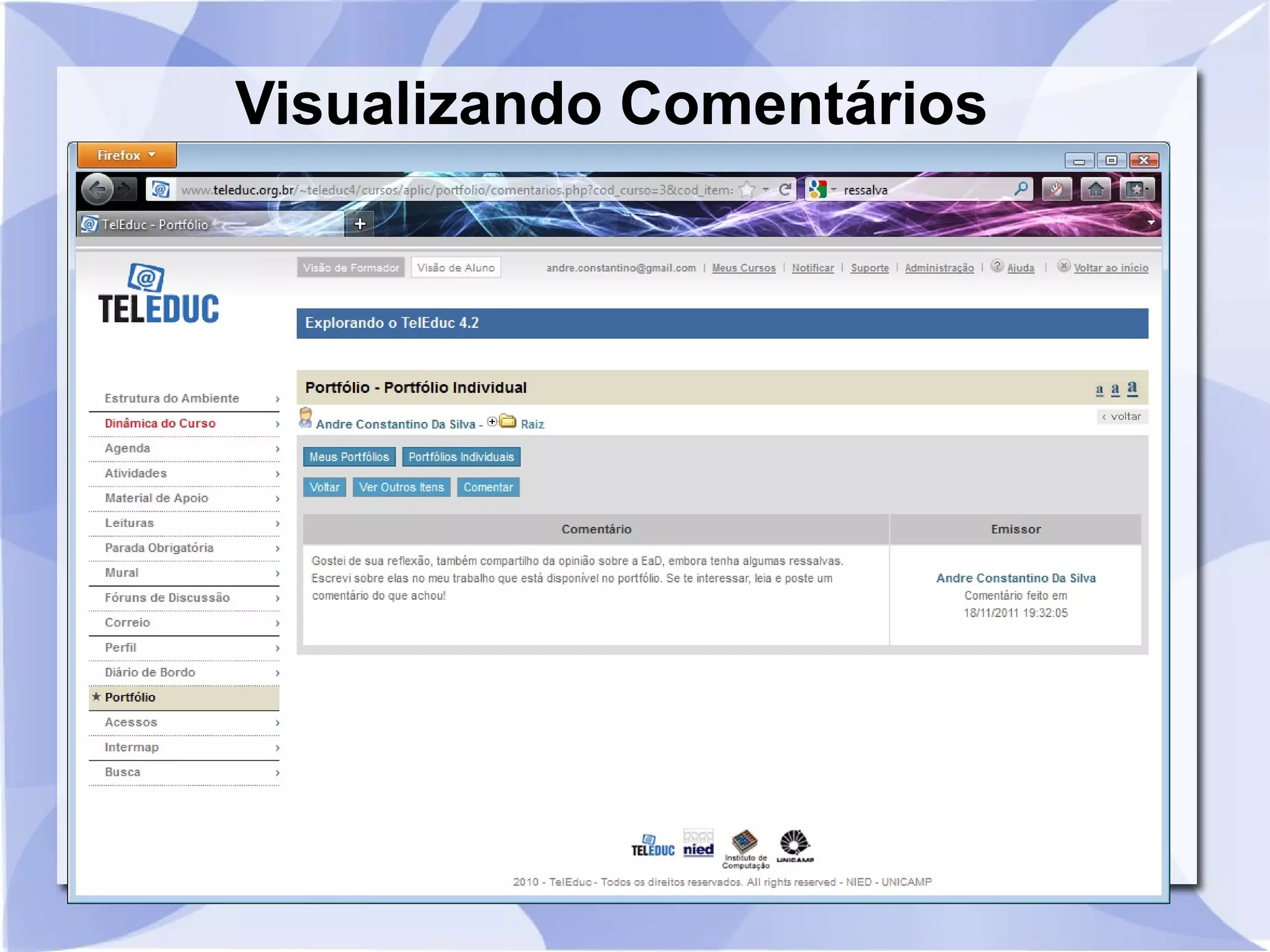Image resolution: width=1270 pixels, height=952 pixels.
Task: Expand the Fóruns de Discussão chevron
Action: [x=277, y=598]
